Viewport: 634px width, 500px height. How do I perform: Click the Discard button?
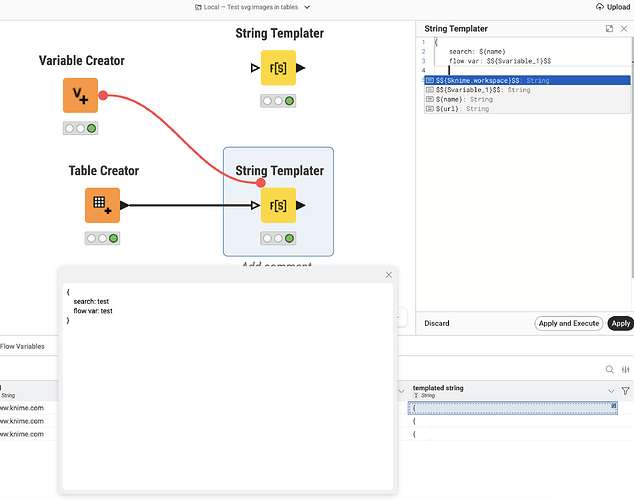[437, 323]
